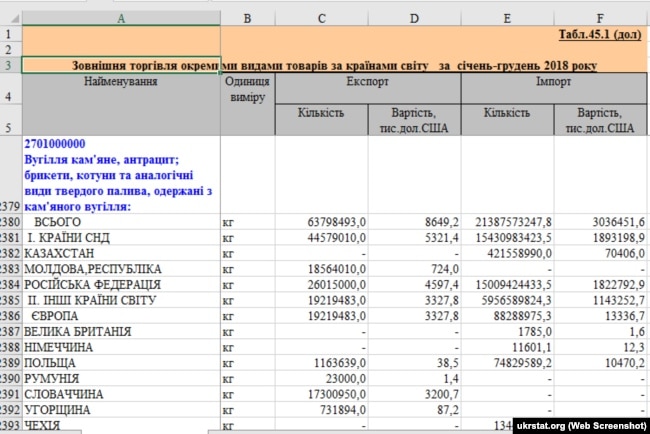Viewport: 650px width, 434px height.
Task: Select column A header
Action: [x=121, y=17]
